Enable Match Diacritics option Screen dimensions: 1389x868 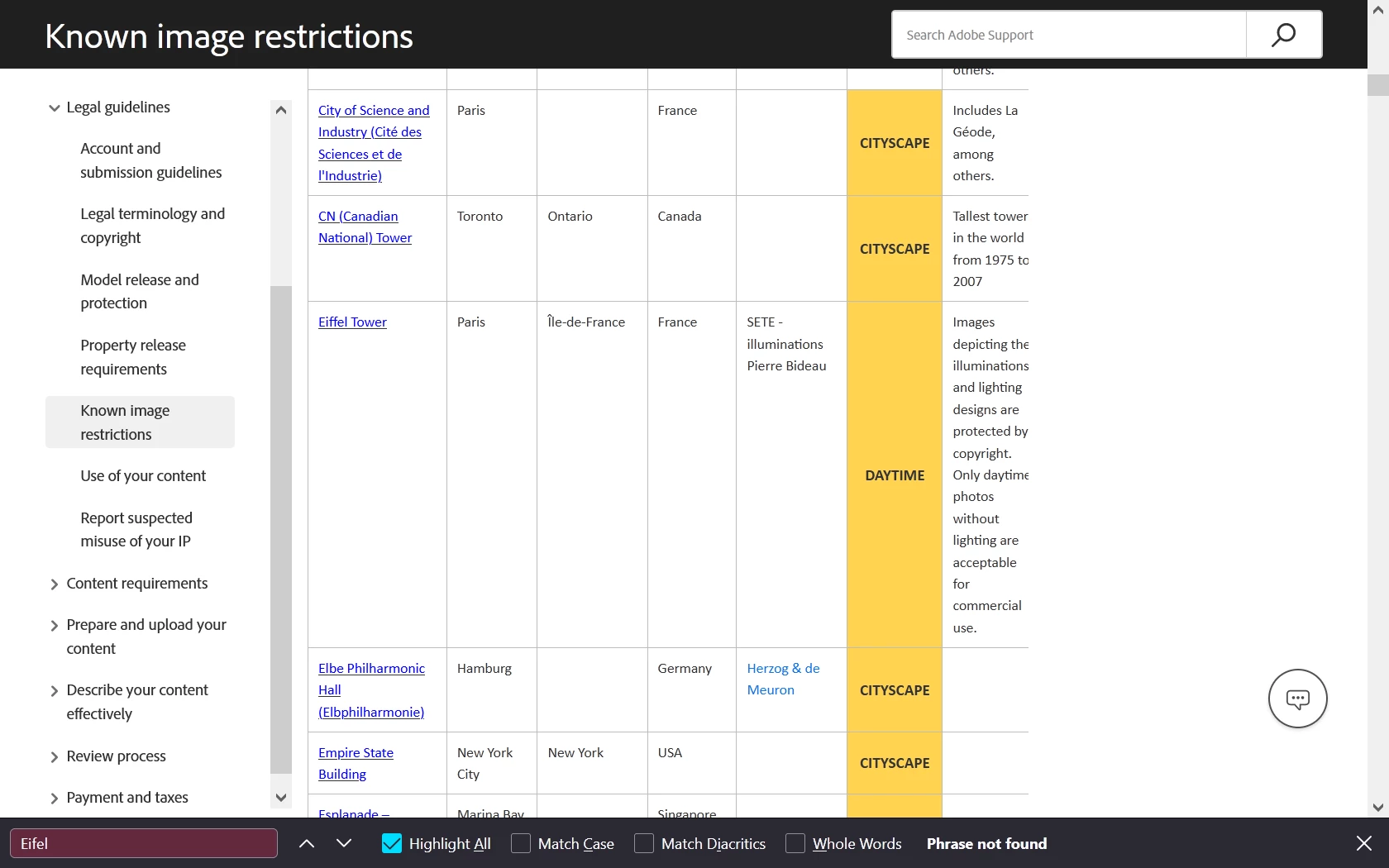click(644, 843)
